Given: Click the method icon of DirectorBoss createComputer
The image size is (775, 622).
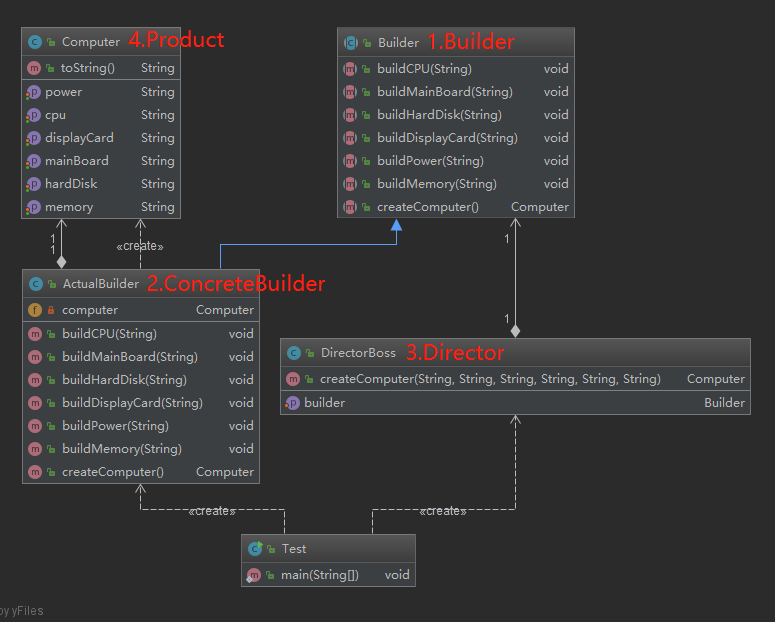Looking at the screenshot, I should coord(293,379).
